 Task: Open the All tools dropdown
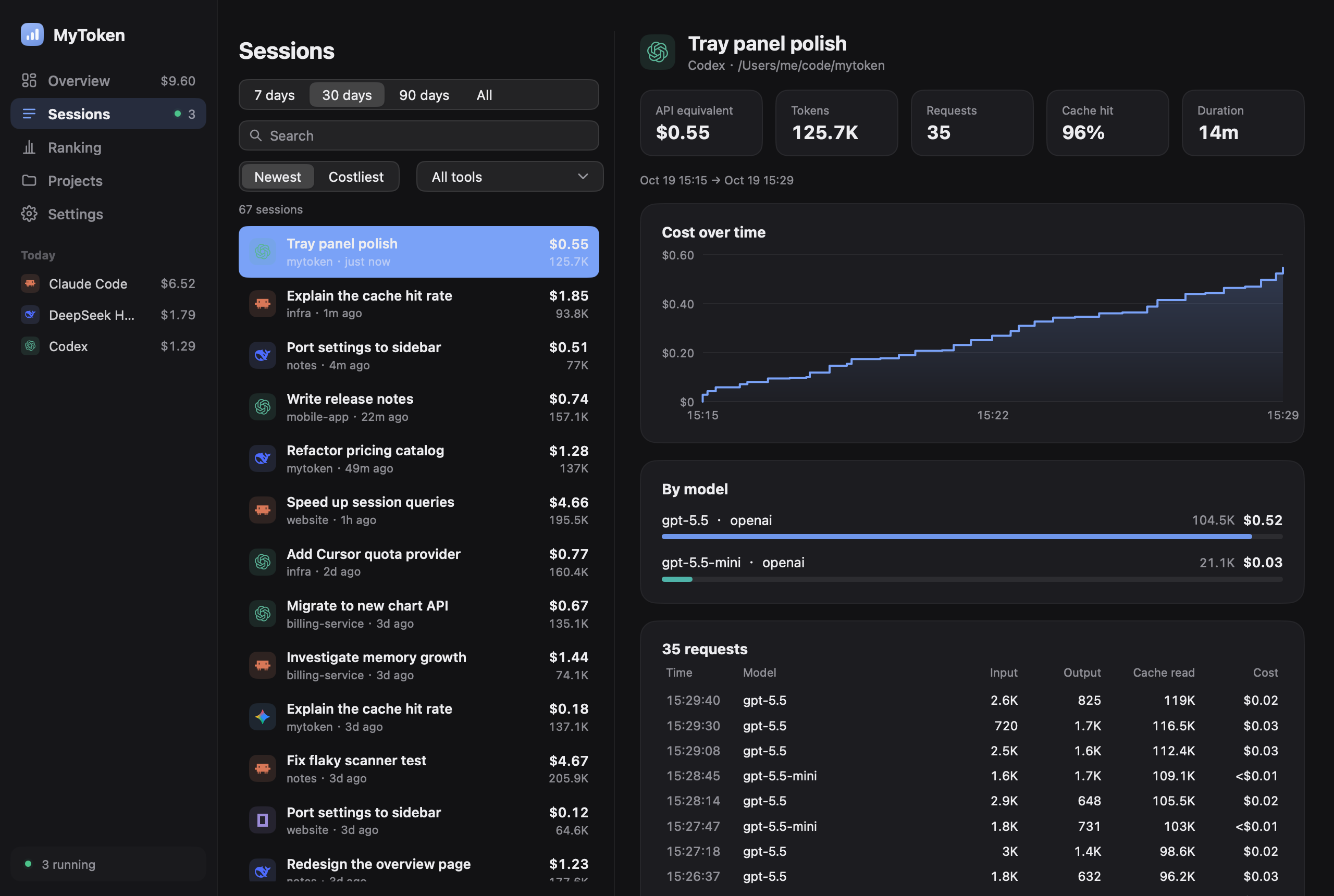pos(510,177)
